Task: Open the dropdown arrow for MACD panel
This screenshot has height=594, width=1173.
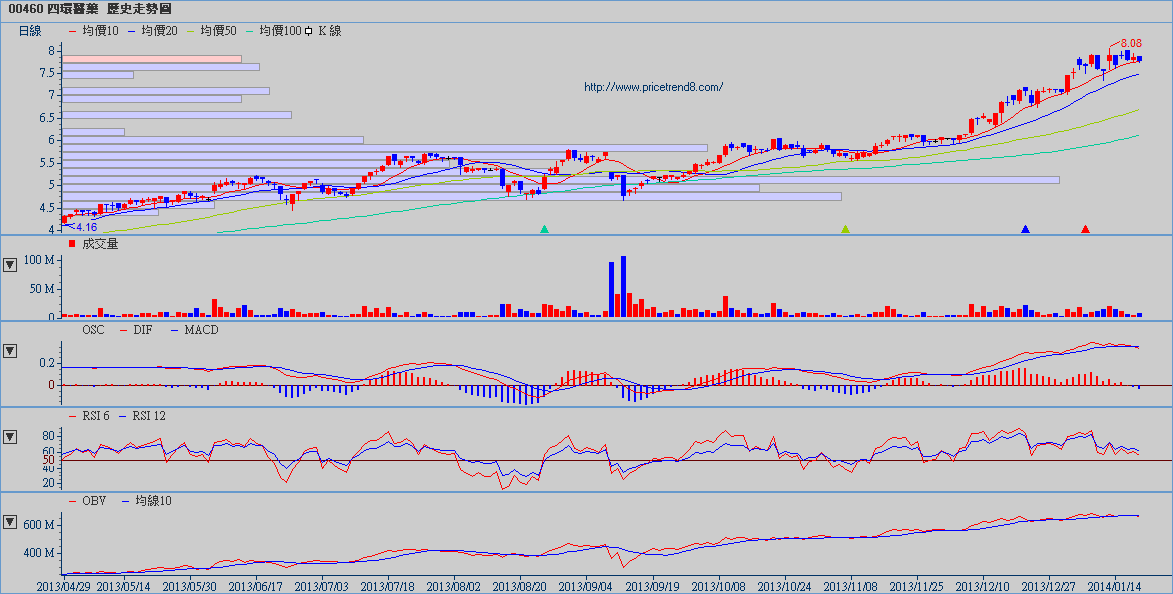Action: 10,351
